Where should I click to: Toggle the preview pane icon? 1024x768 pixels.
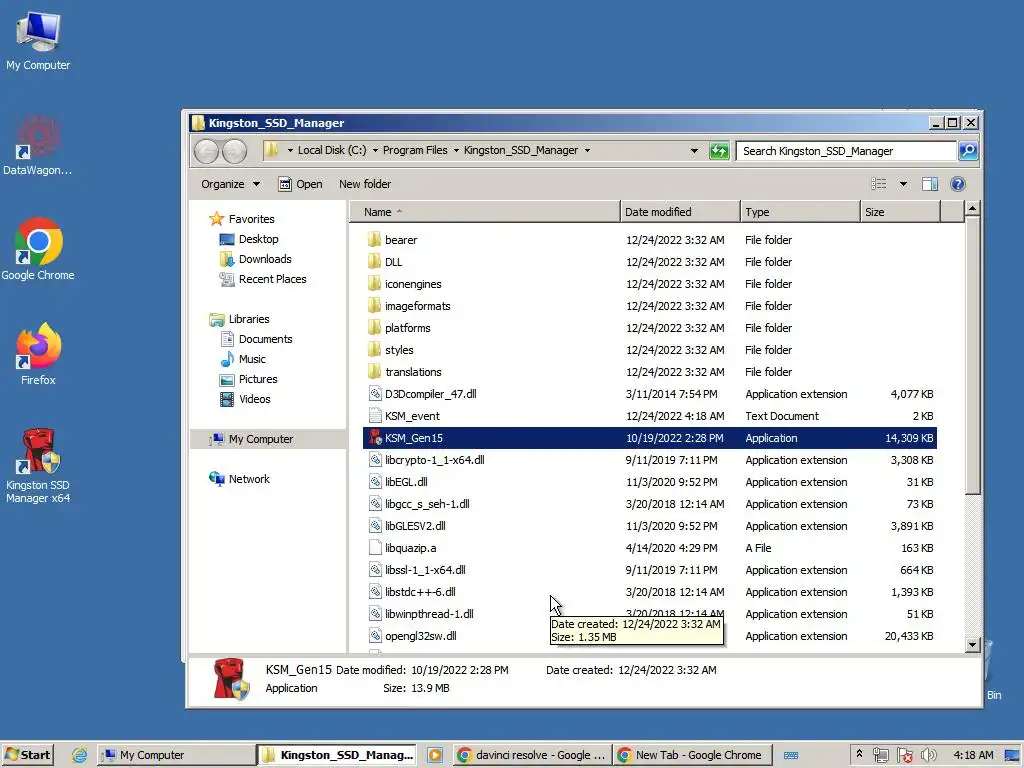(x=930, y=184)
